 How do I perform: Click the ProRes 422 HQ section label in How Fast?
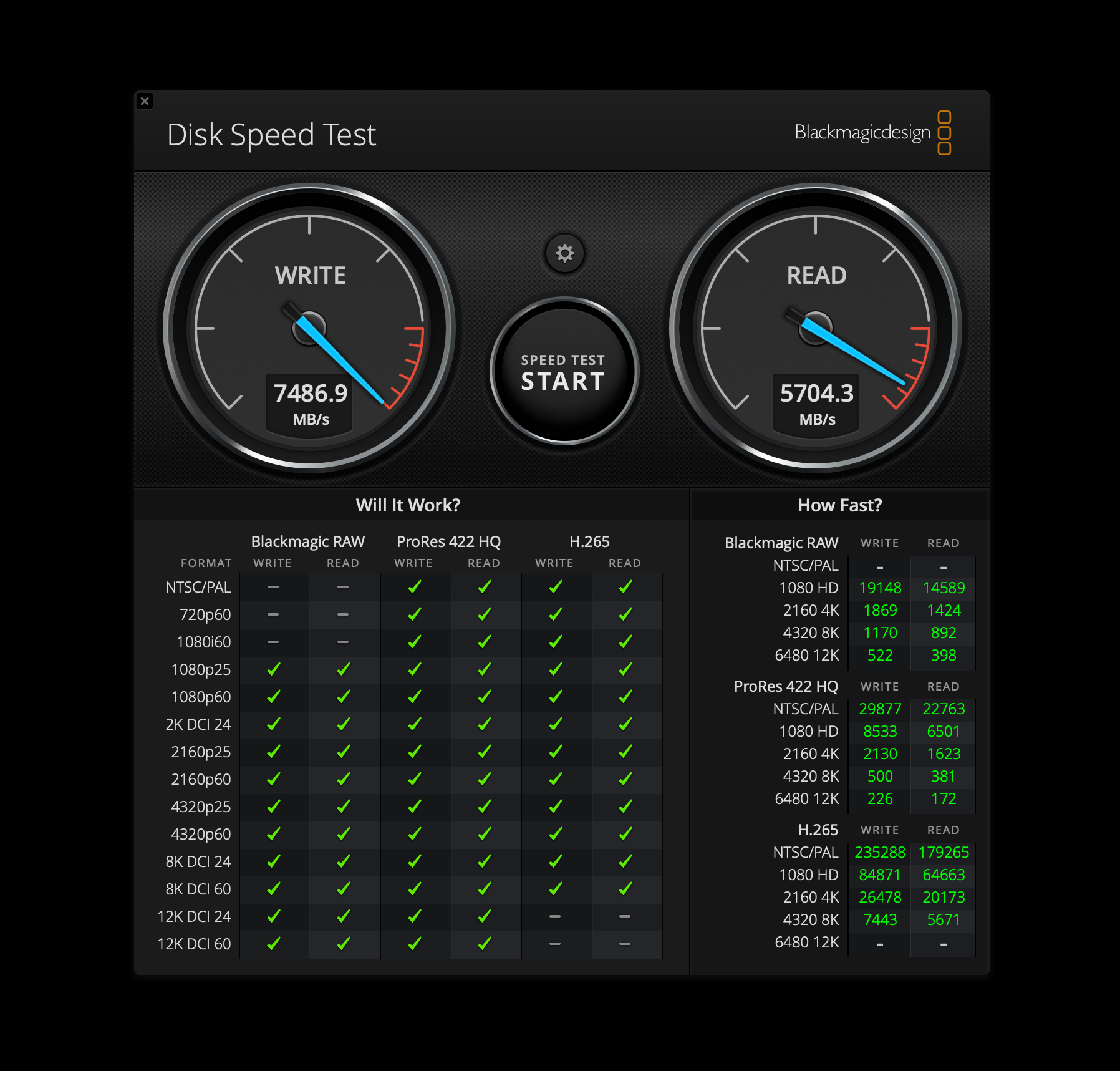click(x=786, y=686)
